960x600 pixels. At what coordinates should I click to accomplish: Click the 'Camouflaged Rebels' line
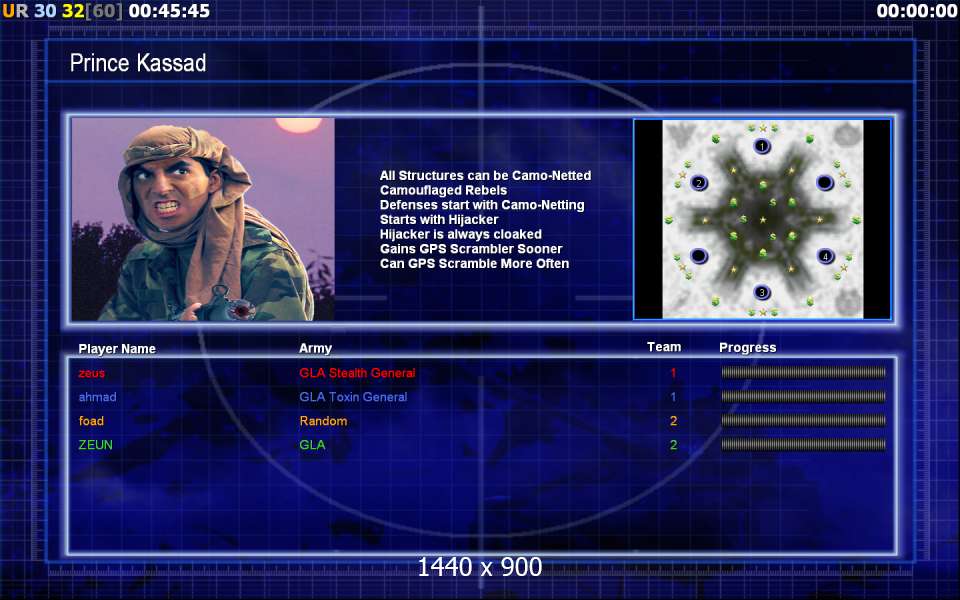[443, 190]
